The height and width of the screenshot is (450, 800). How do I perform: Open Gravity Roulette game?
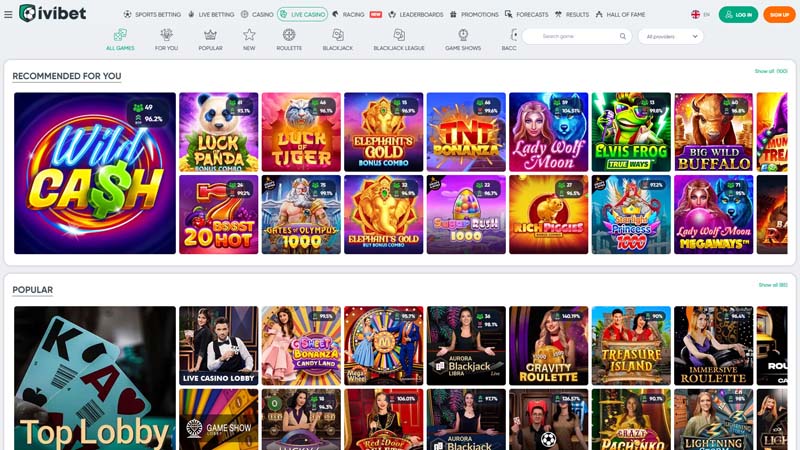point(548,345)
